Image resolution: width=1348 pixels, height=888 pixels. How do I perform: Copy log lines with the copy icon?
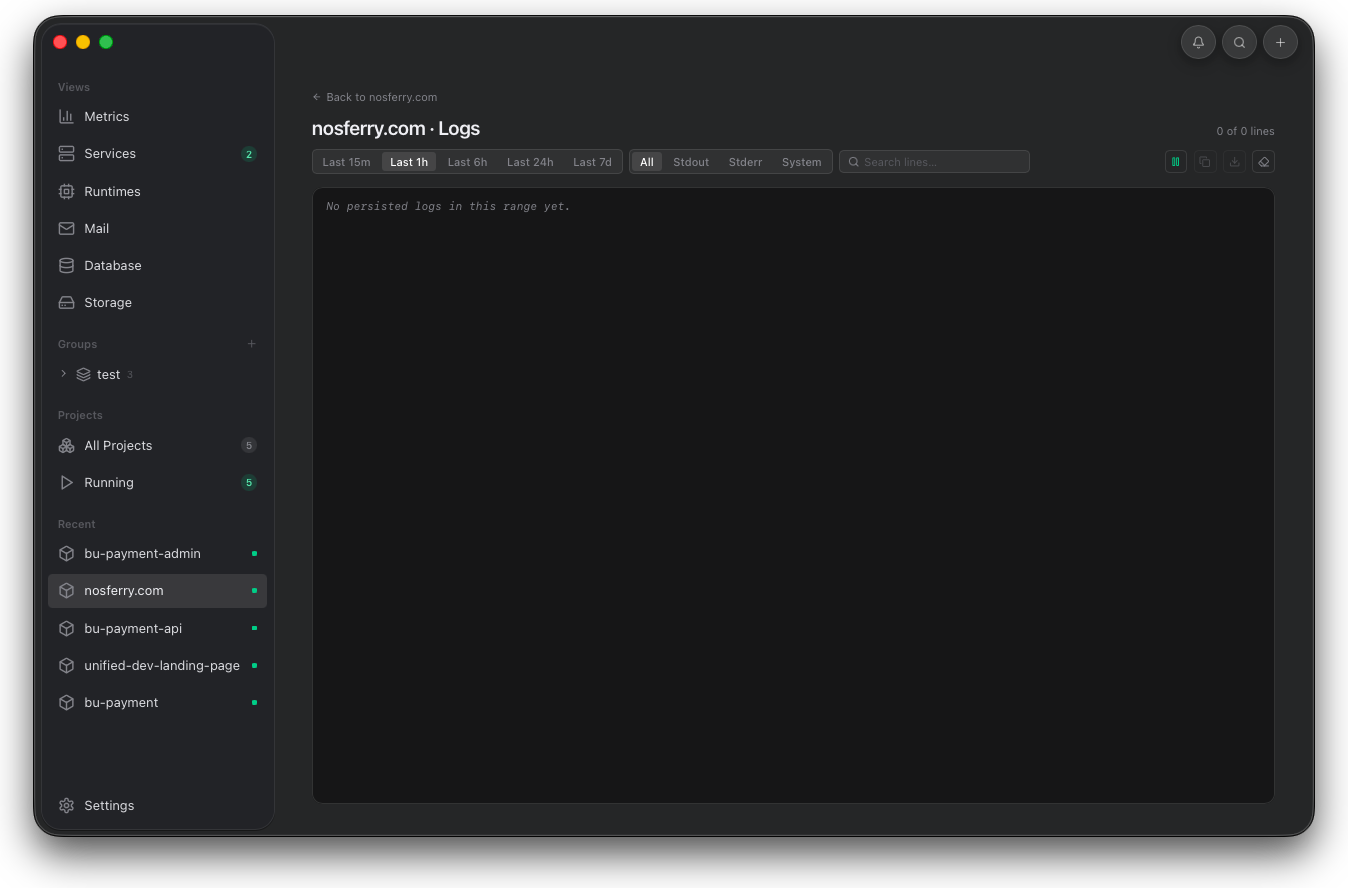point(1205,161)
